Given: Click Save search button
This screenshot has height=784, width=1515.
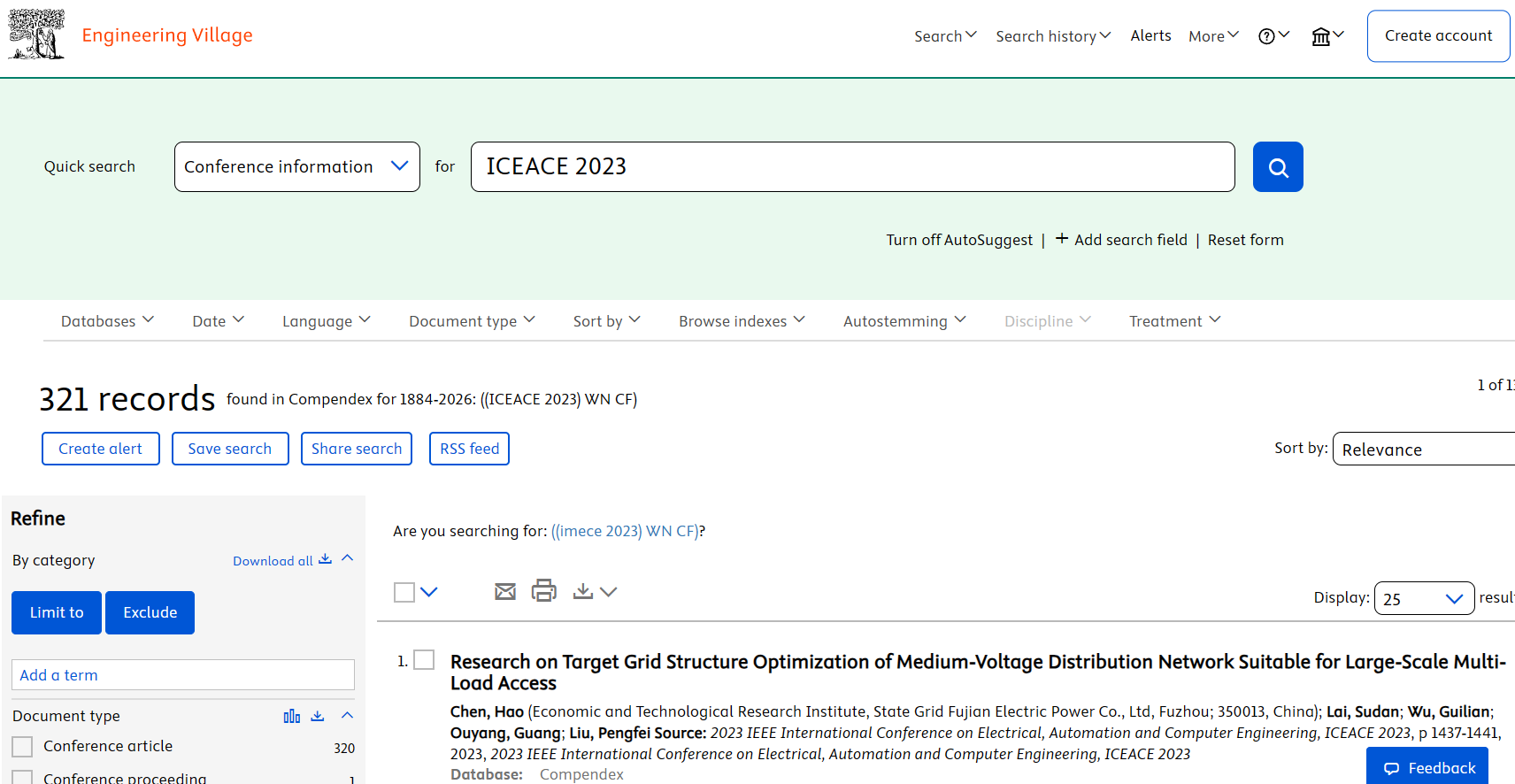Looking at the screenshot, I should tap(230, 449).
